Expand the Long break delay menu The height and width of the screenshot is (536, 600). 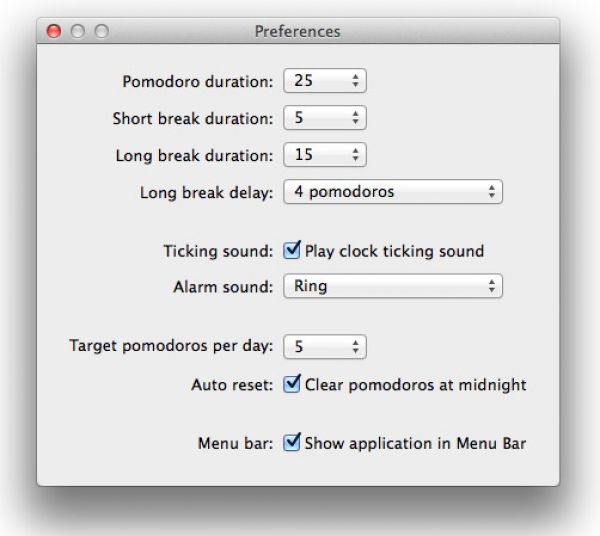click(392, 192)
